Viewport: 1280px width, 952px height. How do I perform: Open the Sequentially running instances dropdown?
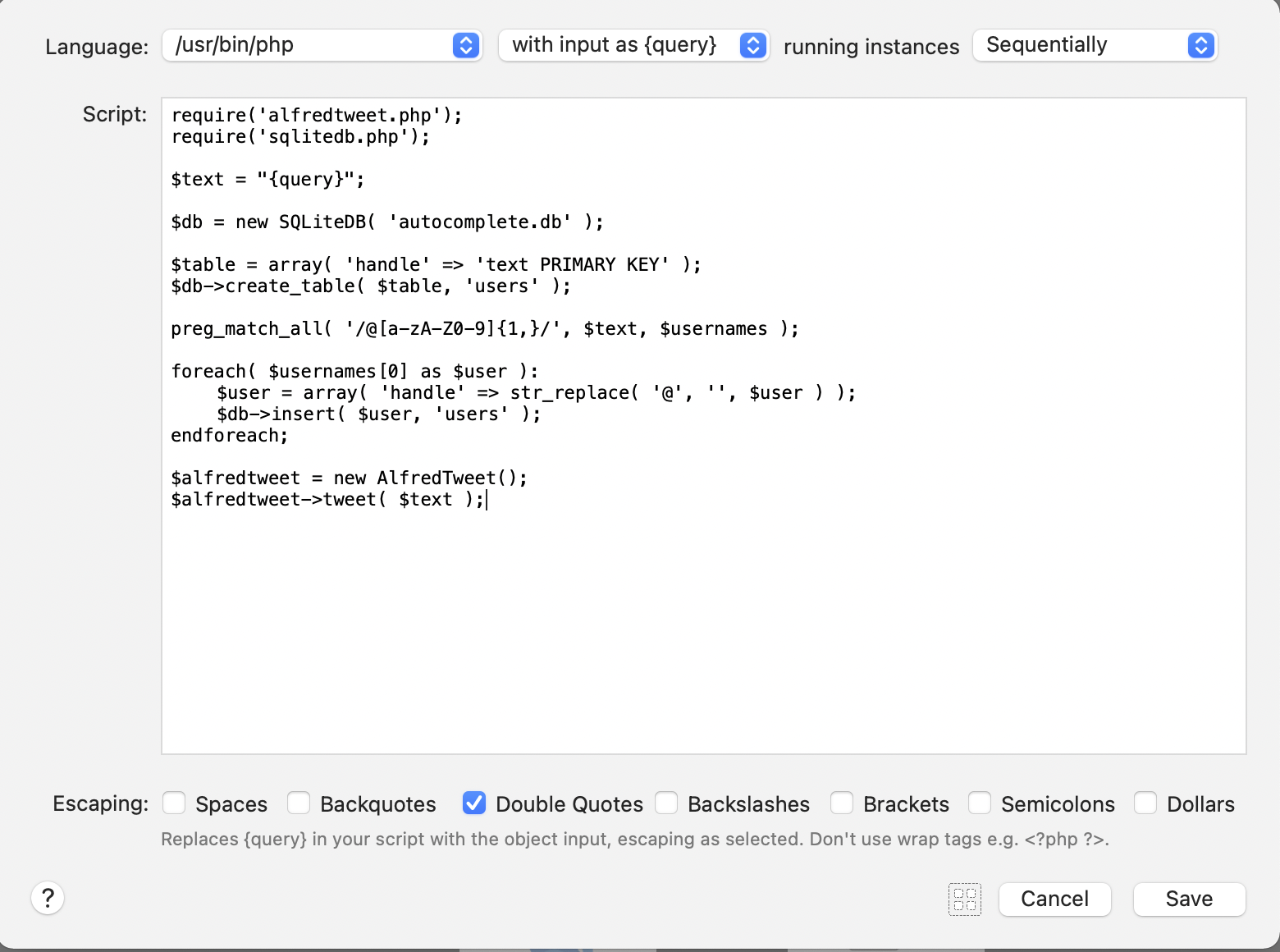pos(1095,45)
